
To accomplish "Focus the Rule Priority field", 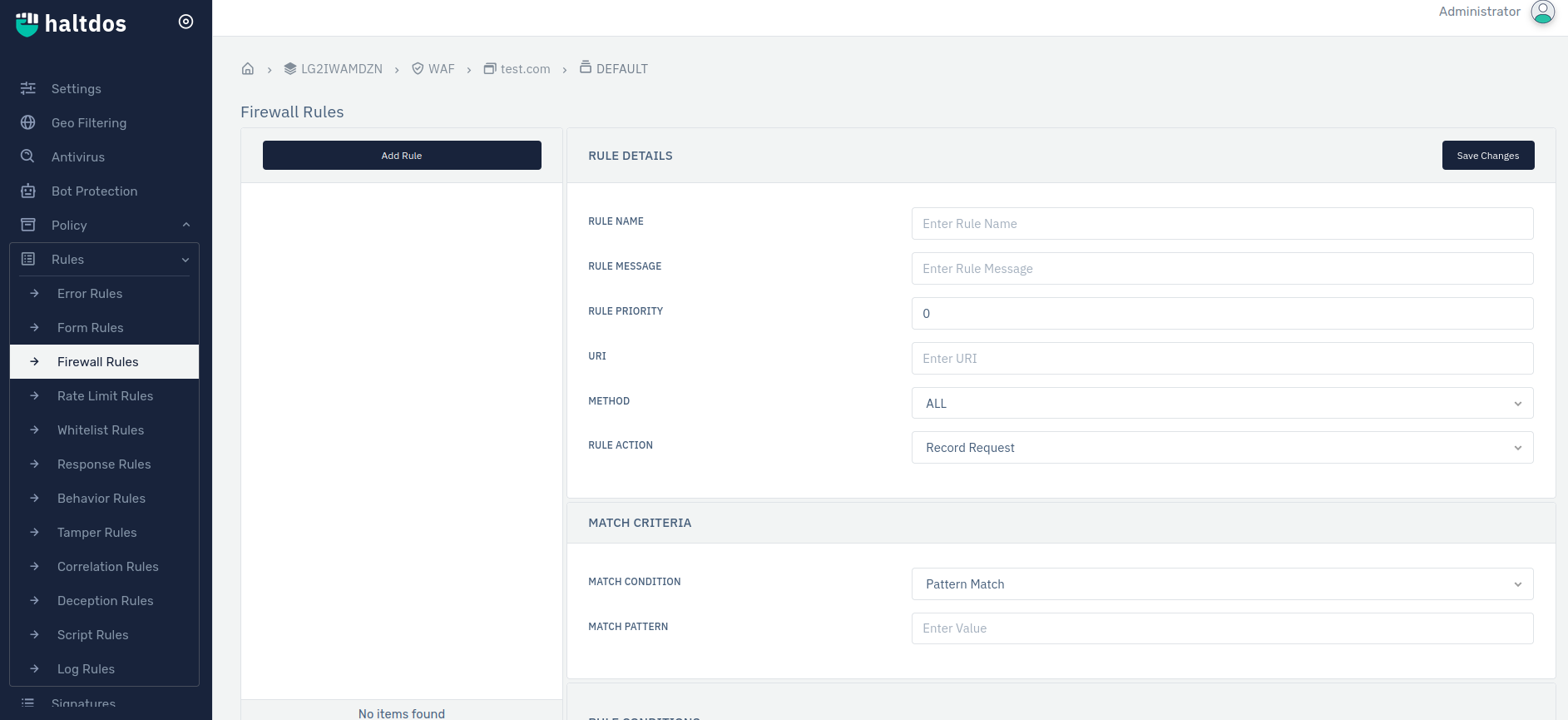I will 1222,314.
